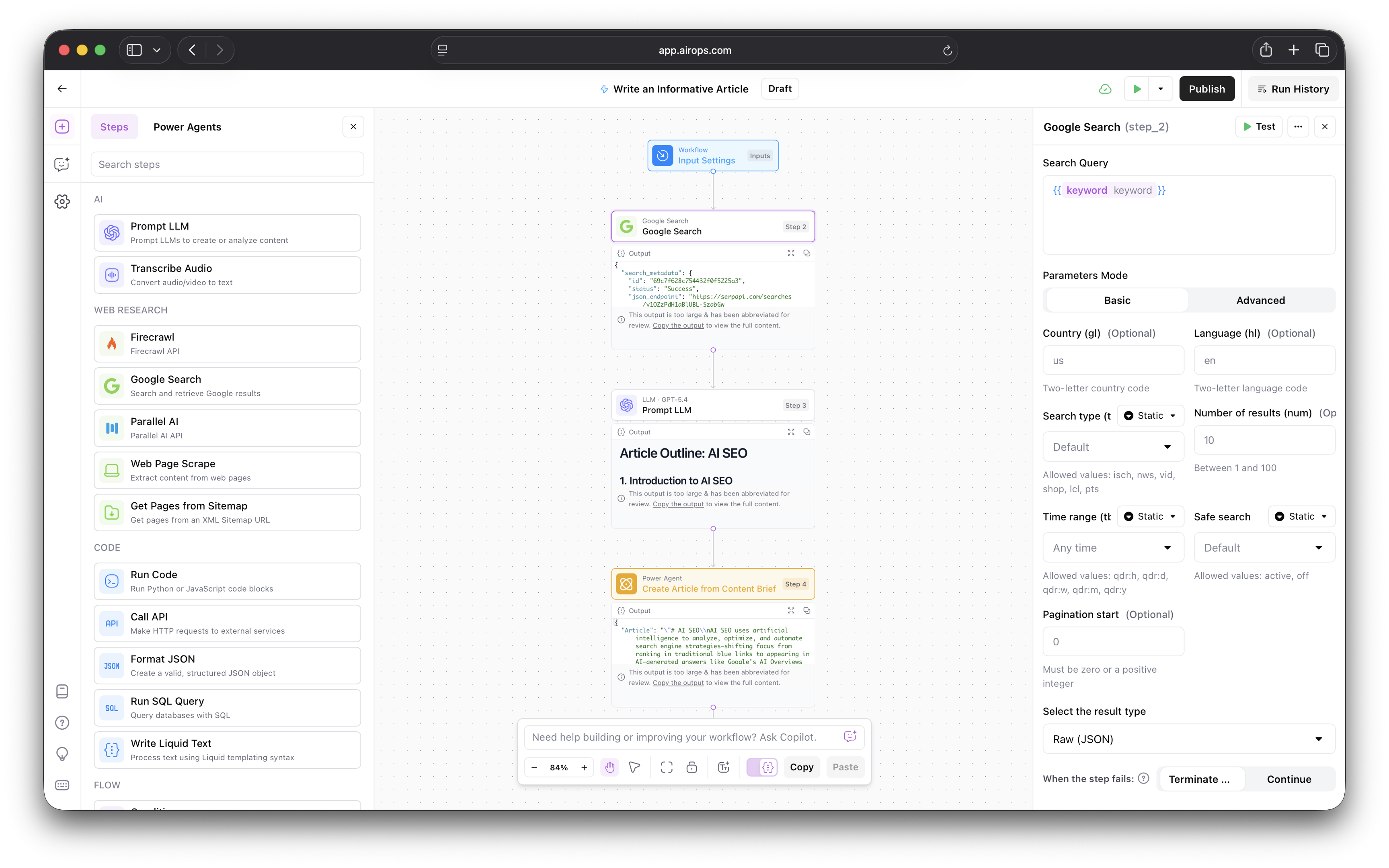Open the result type Raw (JSON) dropdown
This screenshot has width=1389, height=868.
point(1188,739)
